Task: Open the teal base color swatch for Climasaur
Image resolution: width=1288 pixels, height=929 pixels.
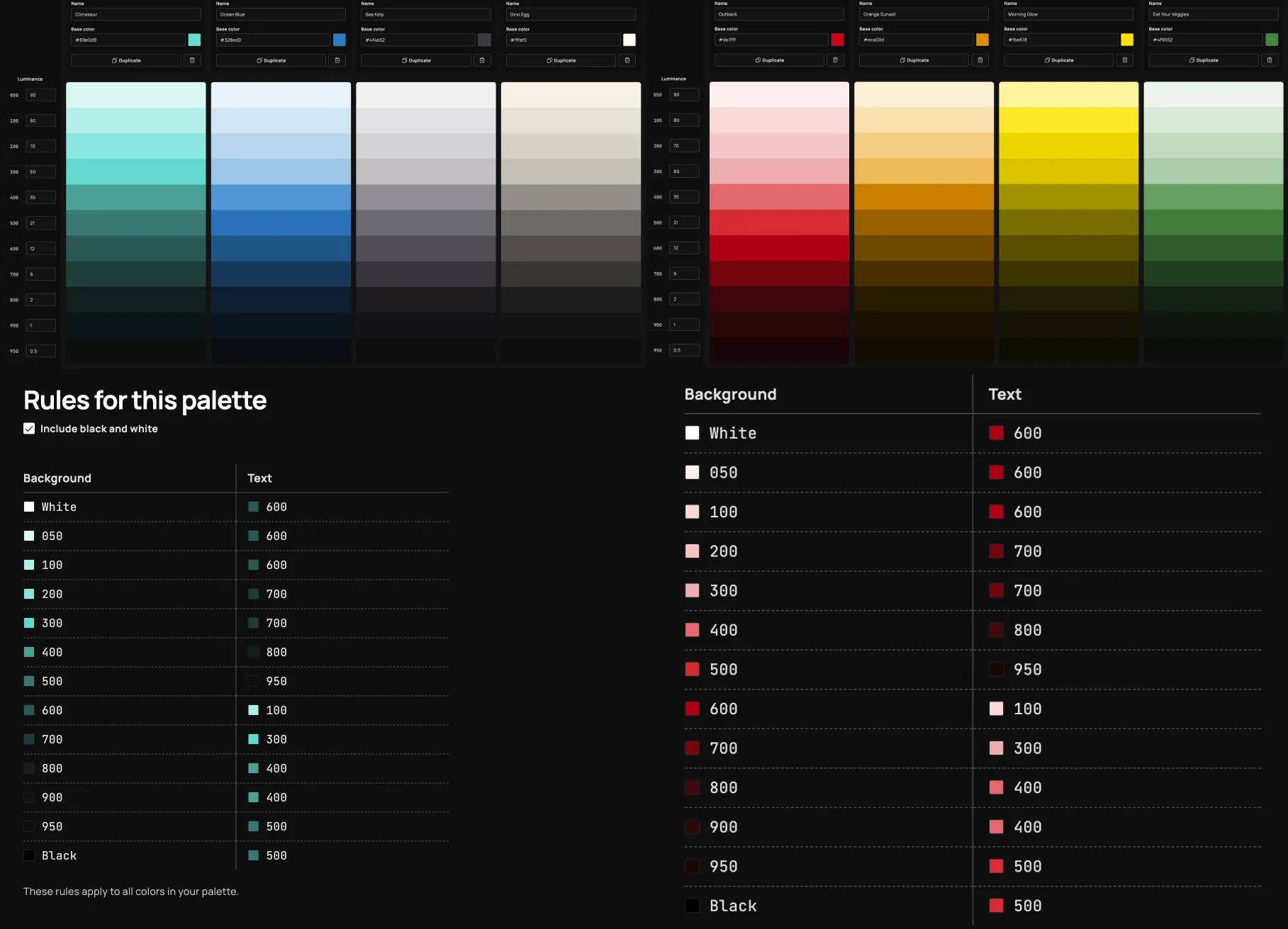Action: [194, 40]
